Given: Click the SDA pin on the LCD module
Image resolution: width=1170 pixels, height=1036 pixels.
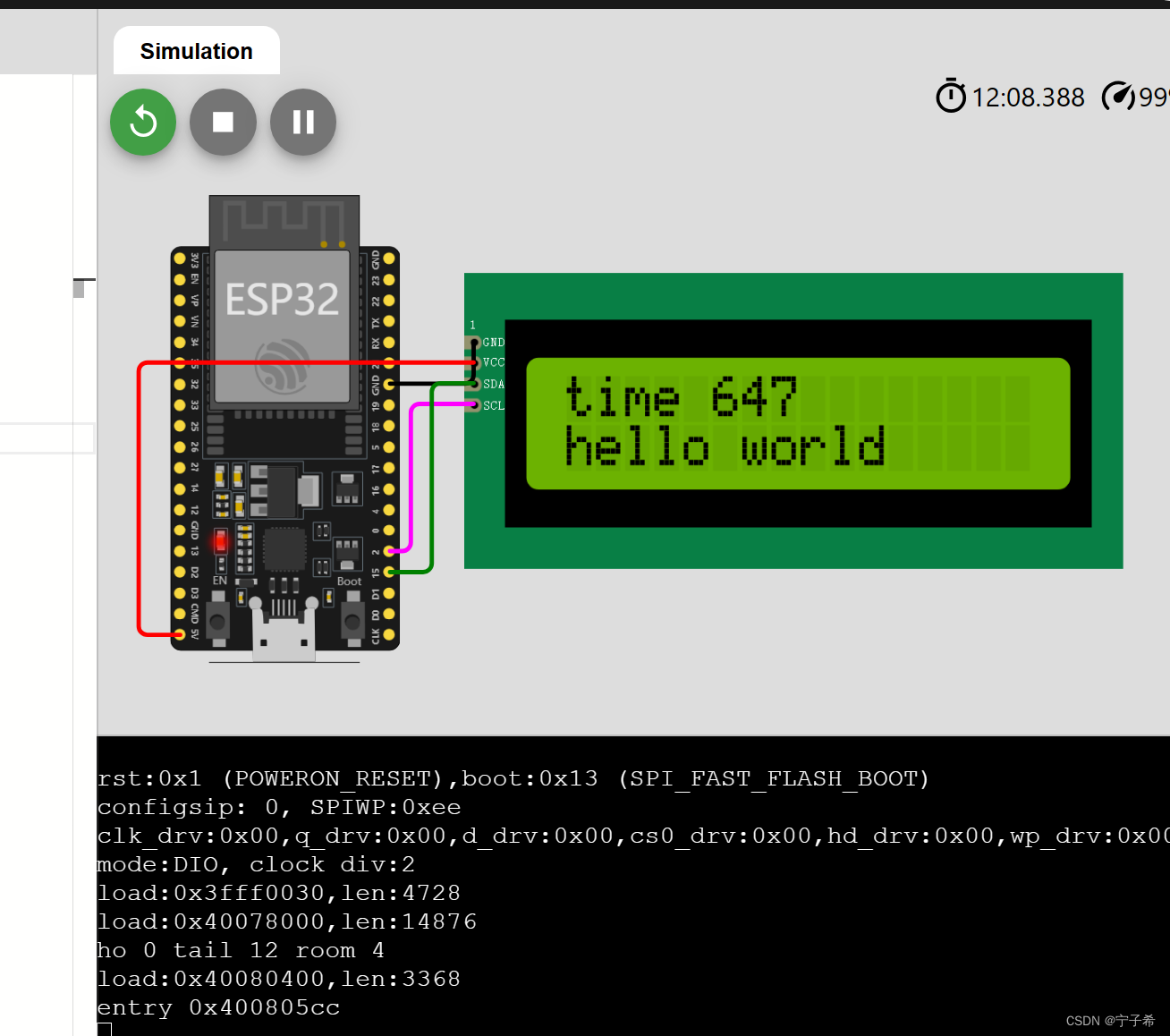Looking at the screenshot, I should pyautogui.click(x=474, y=384).
